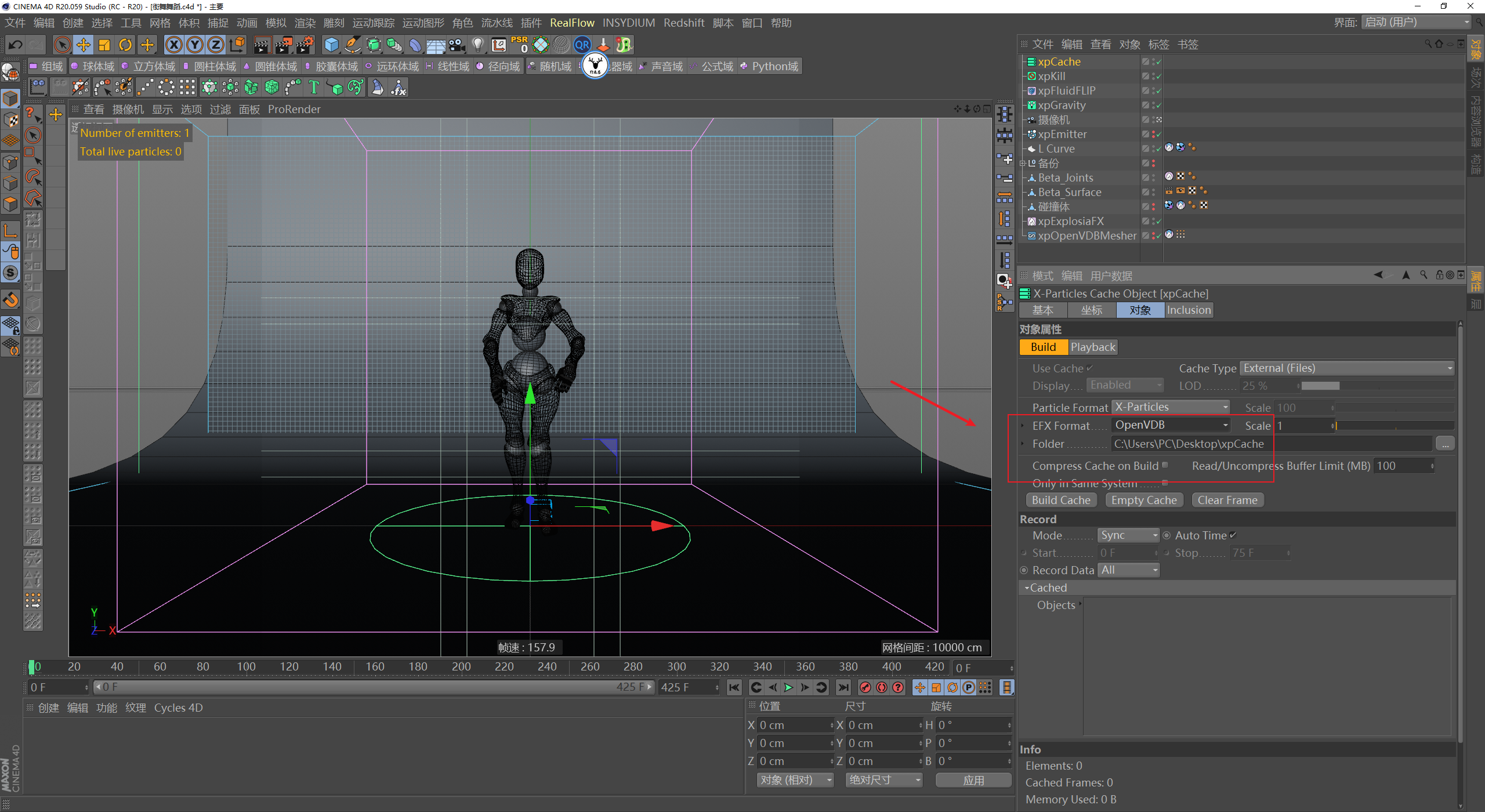Select the Rotate tool in top toolbar

click(125, 45)
